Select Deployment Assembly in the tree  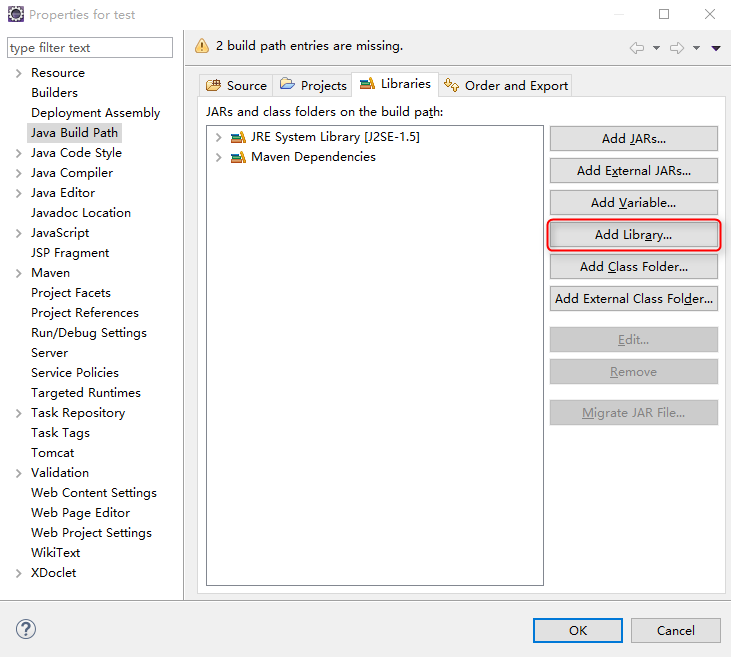tap(96, 113)
